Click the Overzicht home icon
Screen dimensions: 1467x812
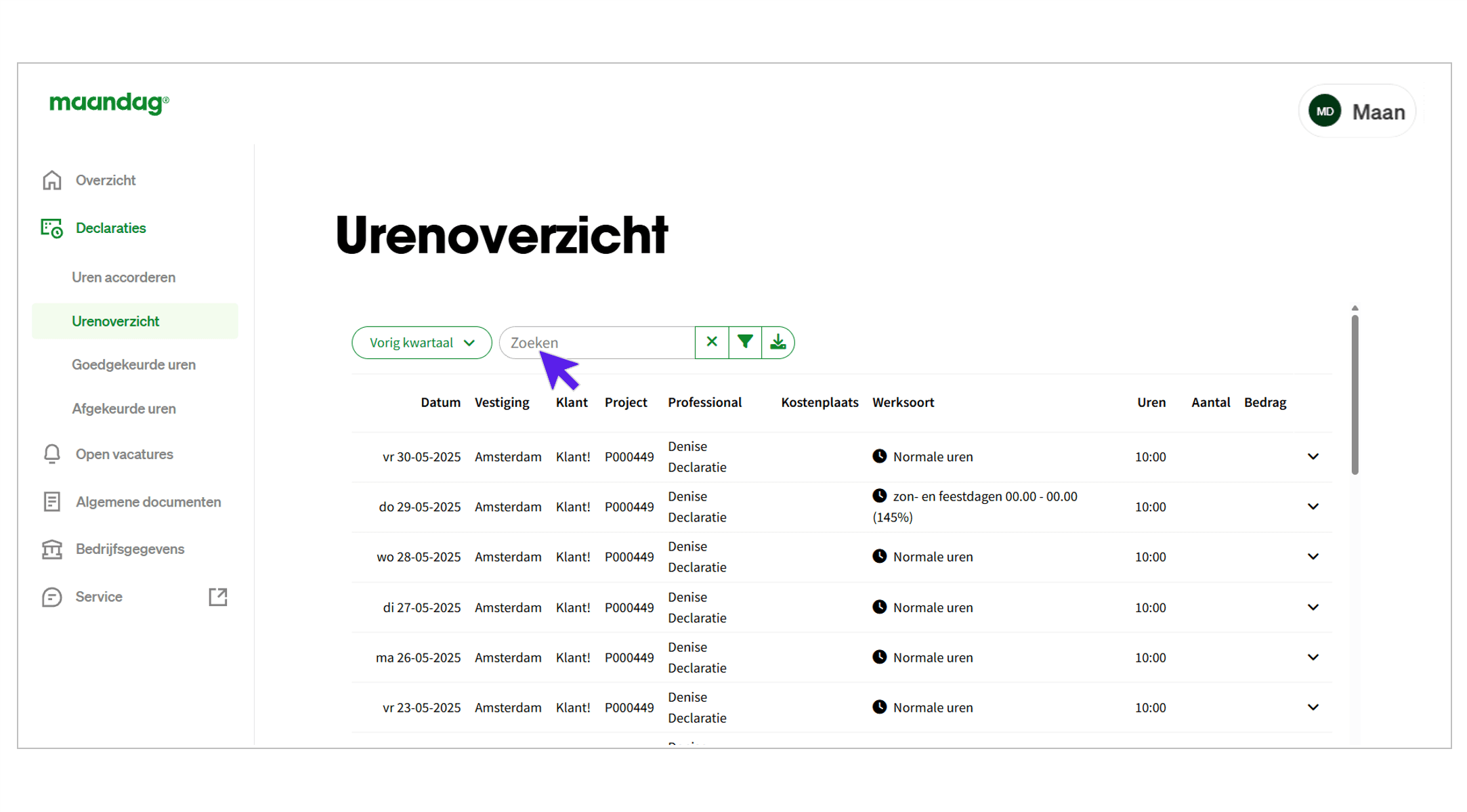click(x=52, y=179)
